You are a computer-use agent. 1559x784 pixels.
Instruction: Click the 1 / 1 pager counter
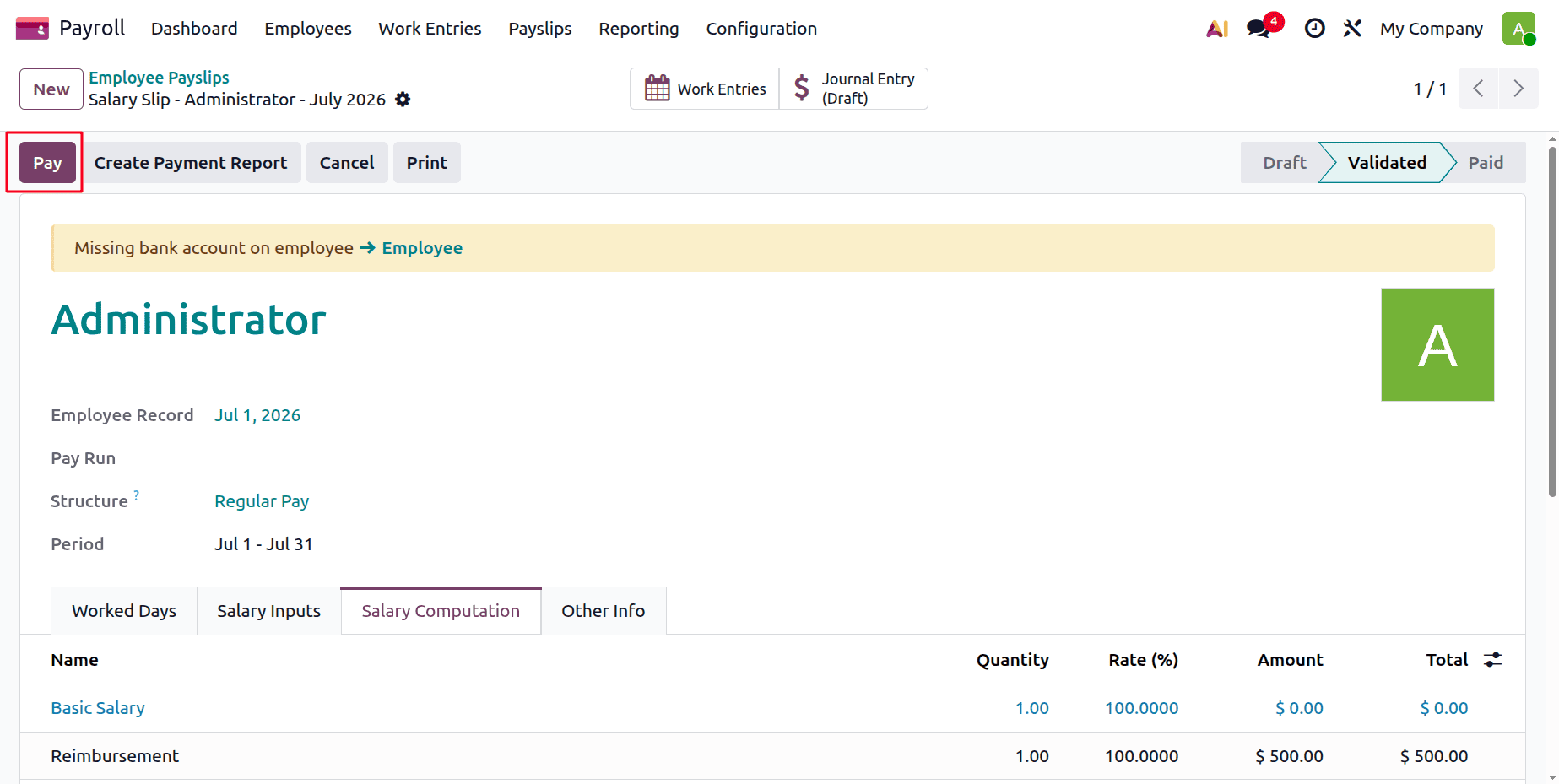pos(1430,89)
